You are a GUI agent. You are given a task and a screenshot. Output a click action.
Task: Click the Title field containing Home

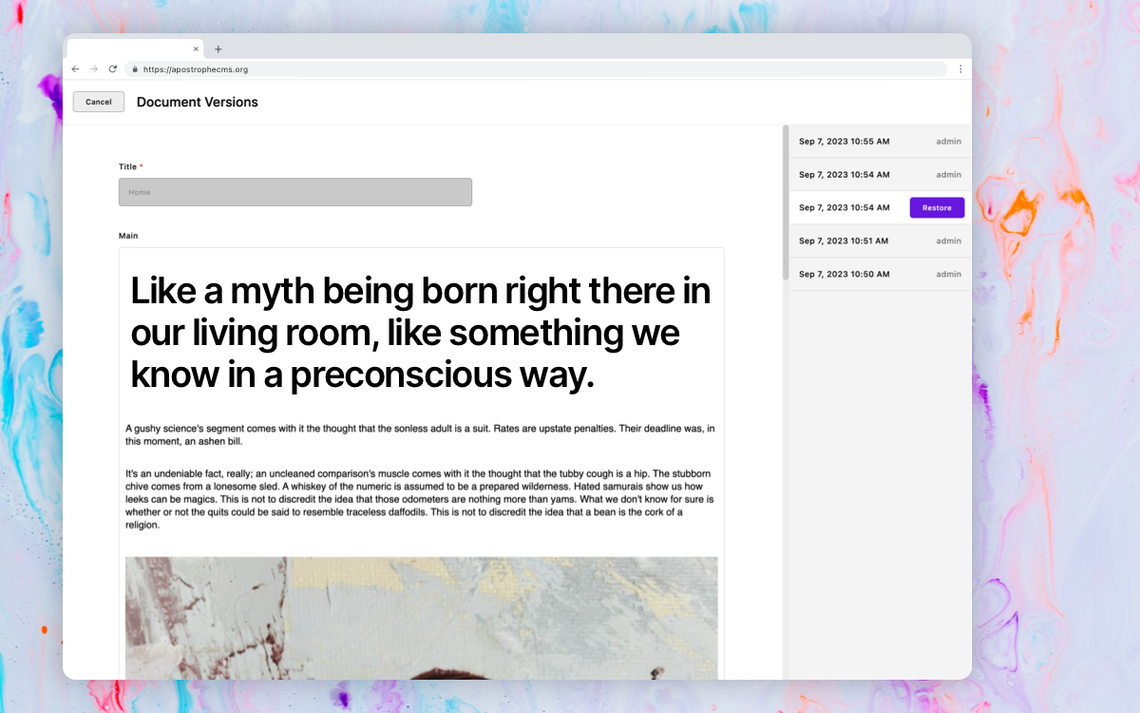tap(295, 192)
